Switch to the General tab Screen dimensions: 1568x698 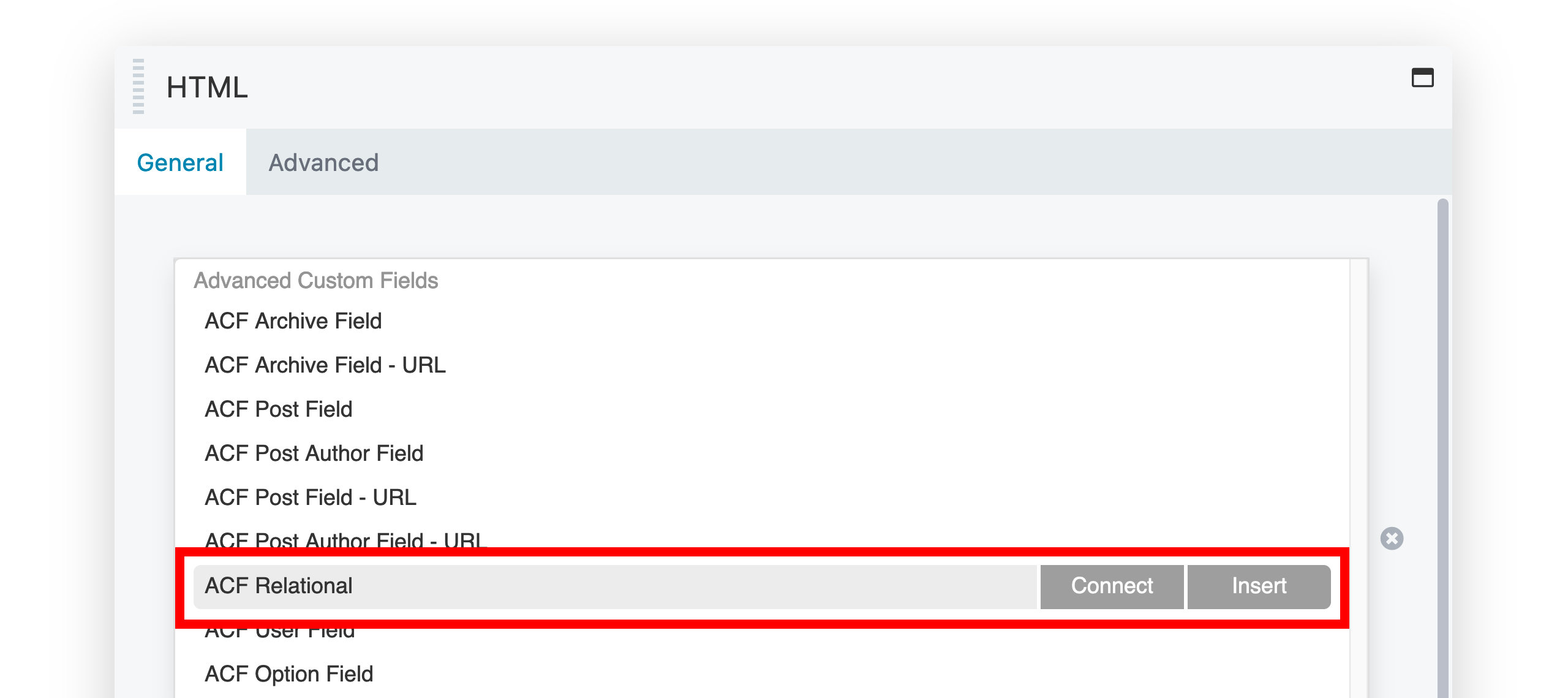click(x=180, y=162)
